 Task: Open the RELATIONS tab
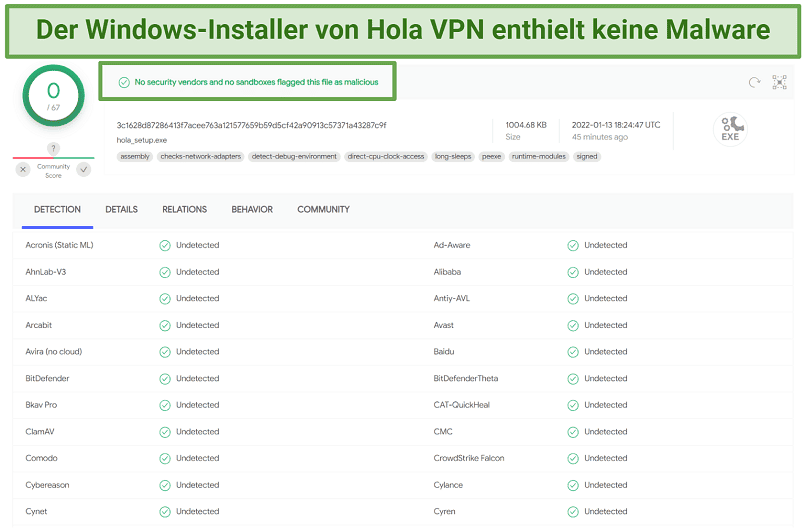185,210
